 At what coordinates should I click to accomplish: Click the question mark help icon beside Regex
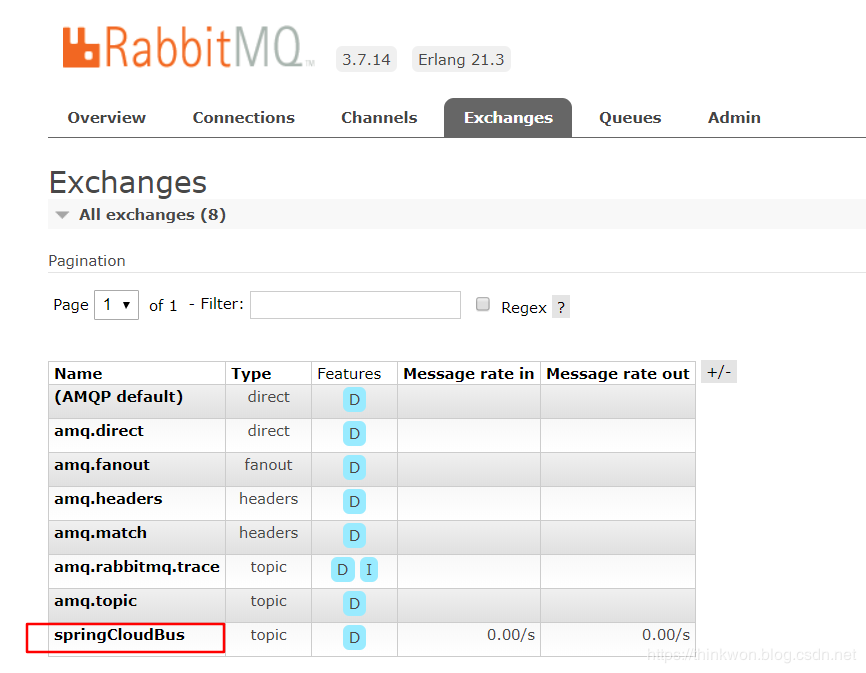(x=561, y=307)
